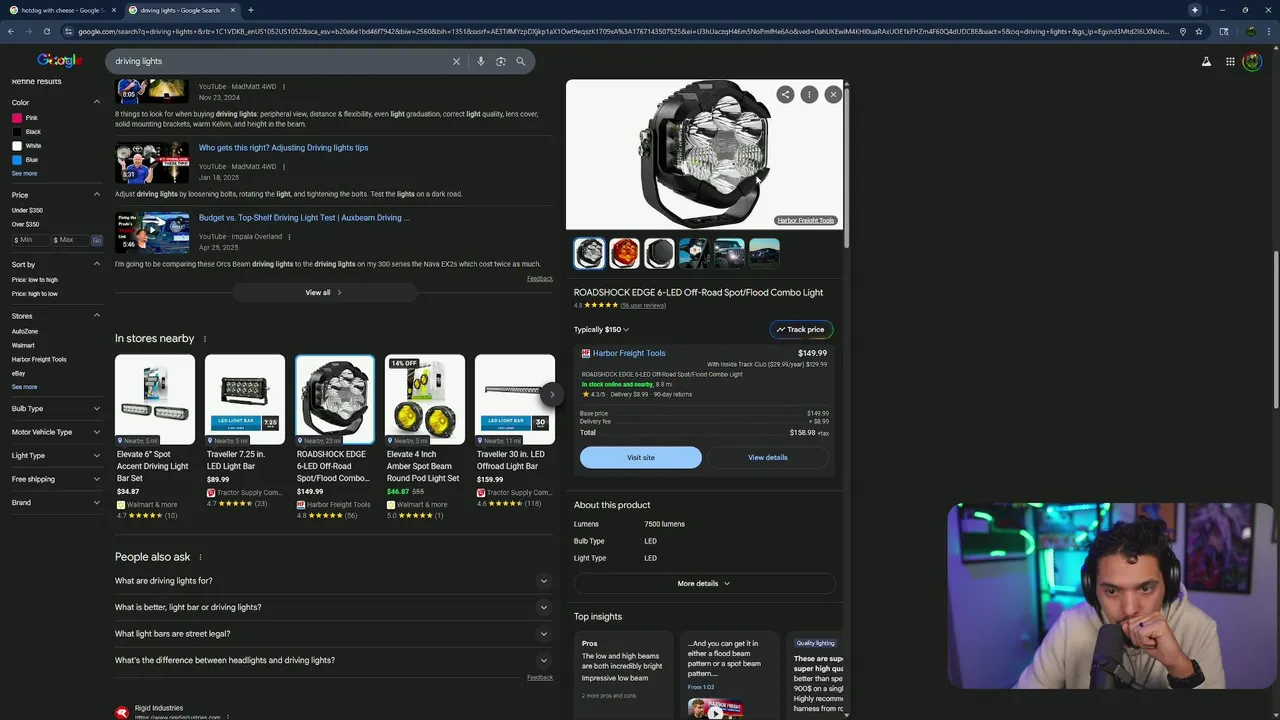This screenshot has width=1280, height=720.
Task: Filter by Harbor Freight Tools store
Action: [x=39, y=359]
